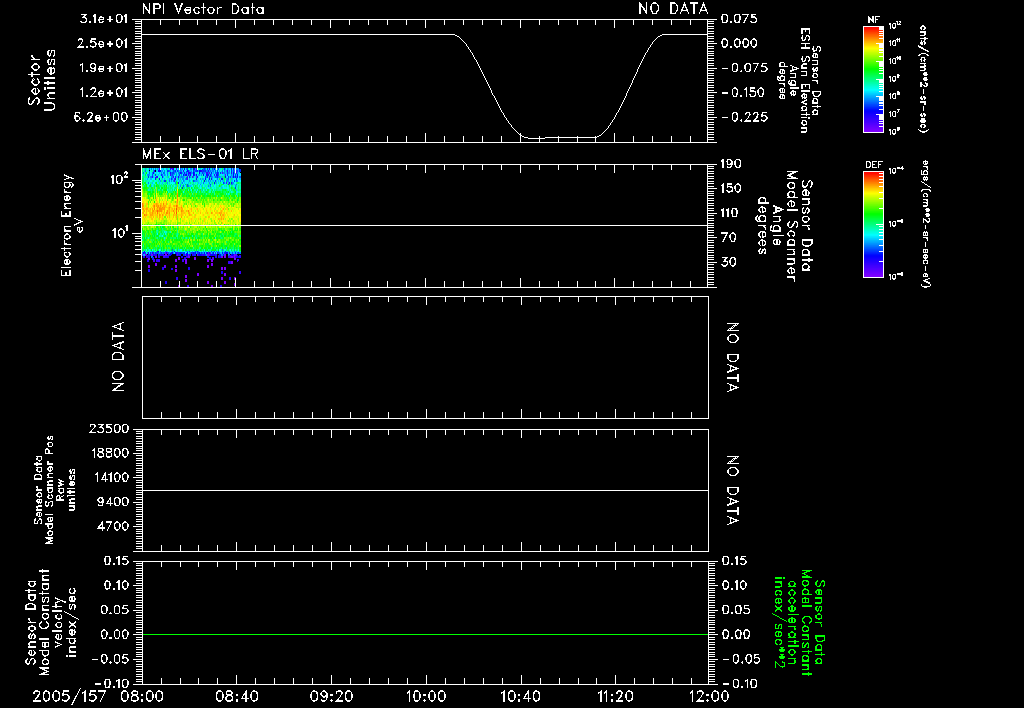Click the 'Sector Unitless' axis title
1024x708 pixels.
(42, 80)
